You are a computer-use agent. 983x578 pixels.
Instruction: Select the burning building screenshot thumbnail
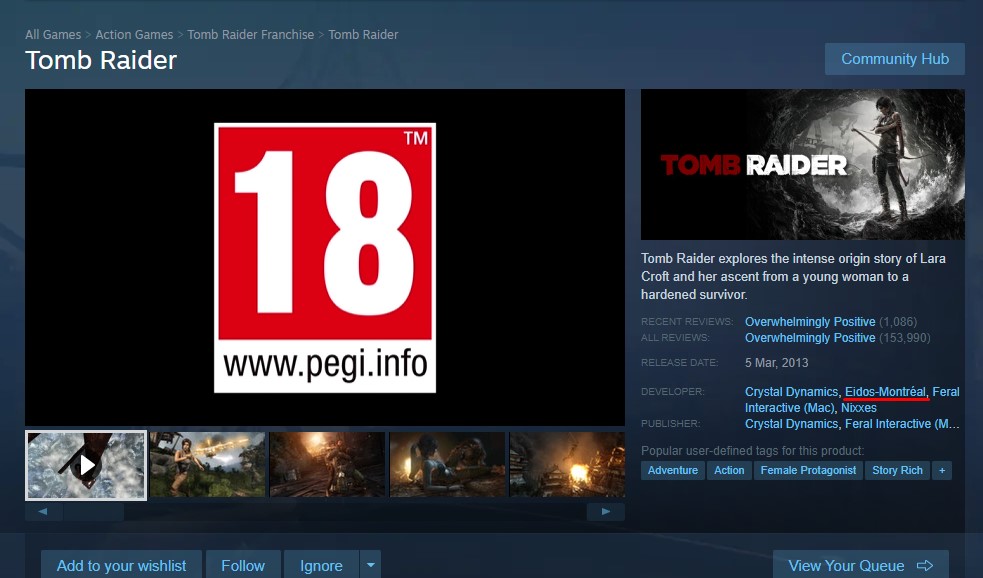coord(567,465)
